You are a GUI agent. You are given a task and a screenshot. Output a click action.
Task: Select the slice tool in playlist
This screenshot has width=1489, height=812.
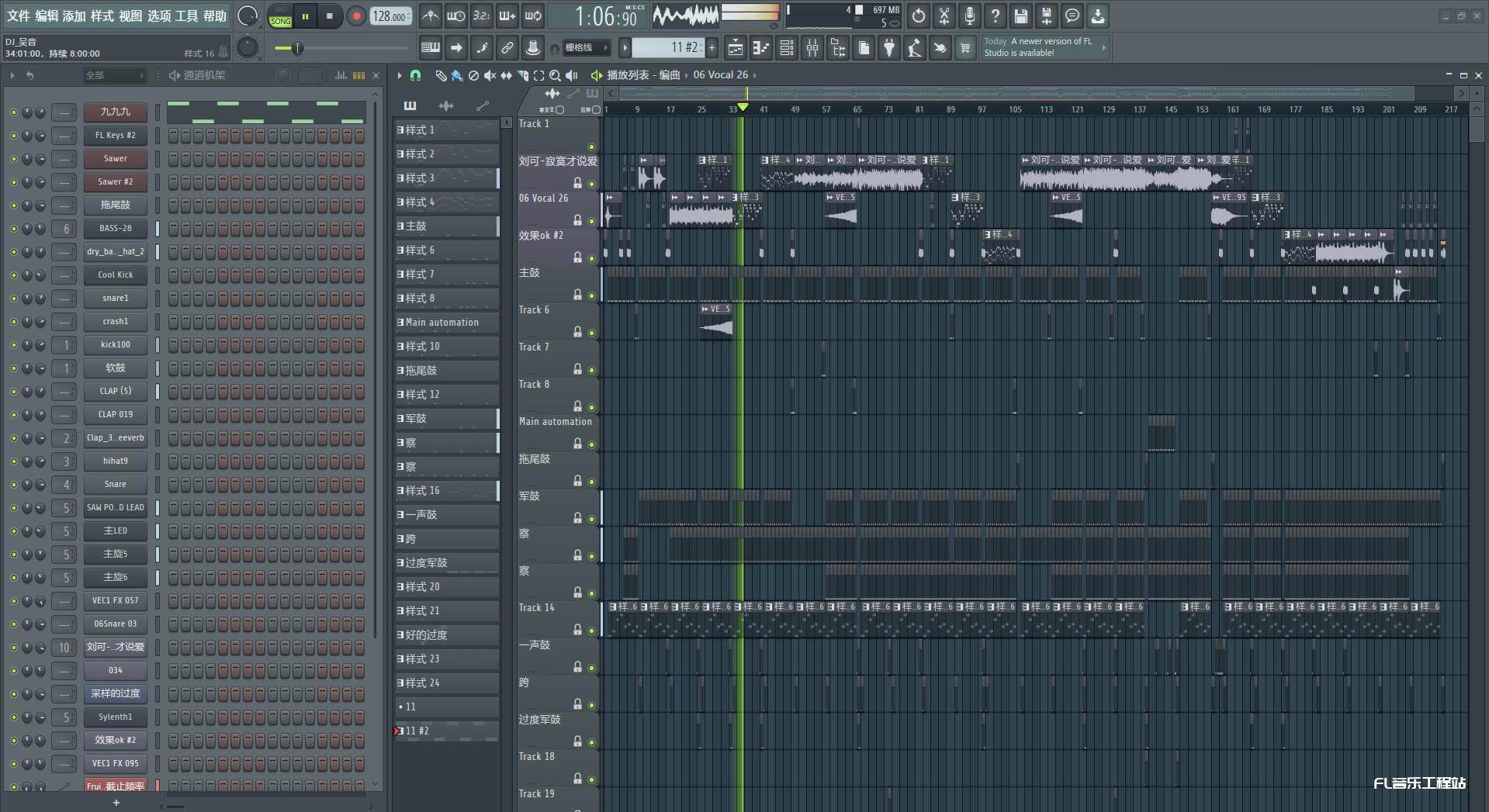[x=522, y=75]
